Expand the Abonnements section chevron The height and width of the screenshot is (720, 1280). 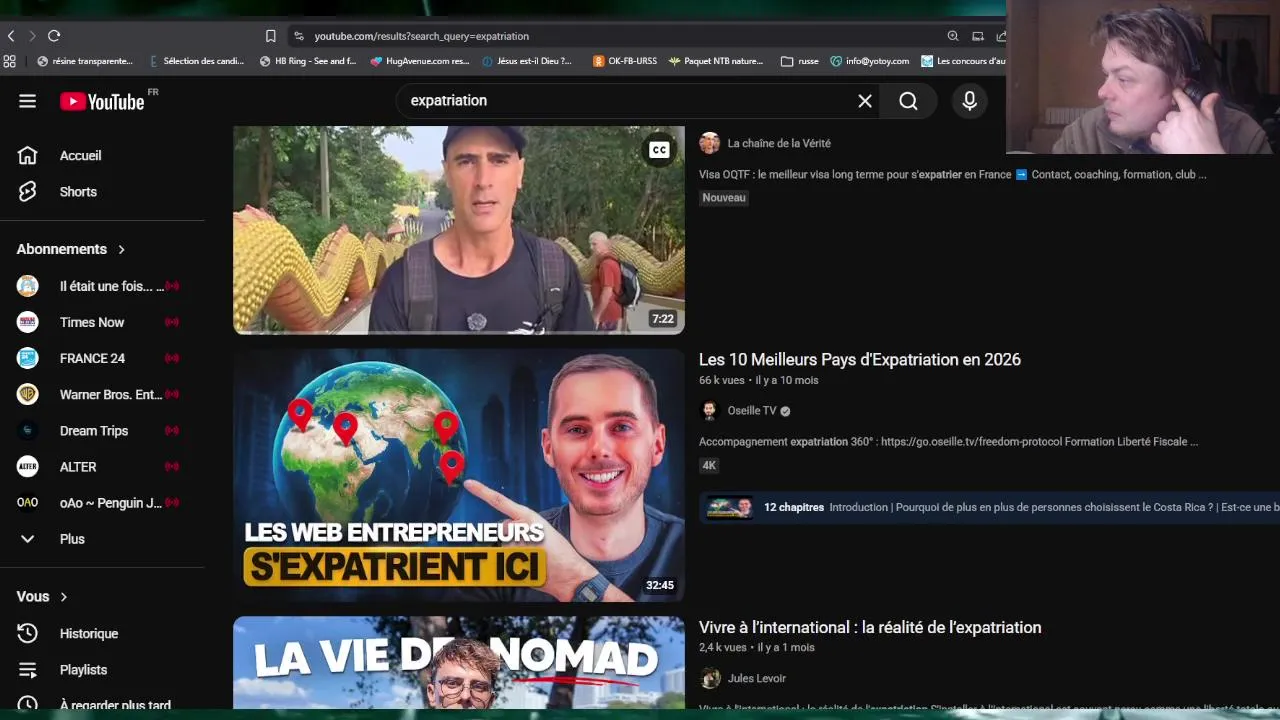pos(122,249)
